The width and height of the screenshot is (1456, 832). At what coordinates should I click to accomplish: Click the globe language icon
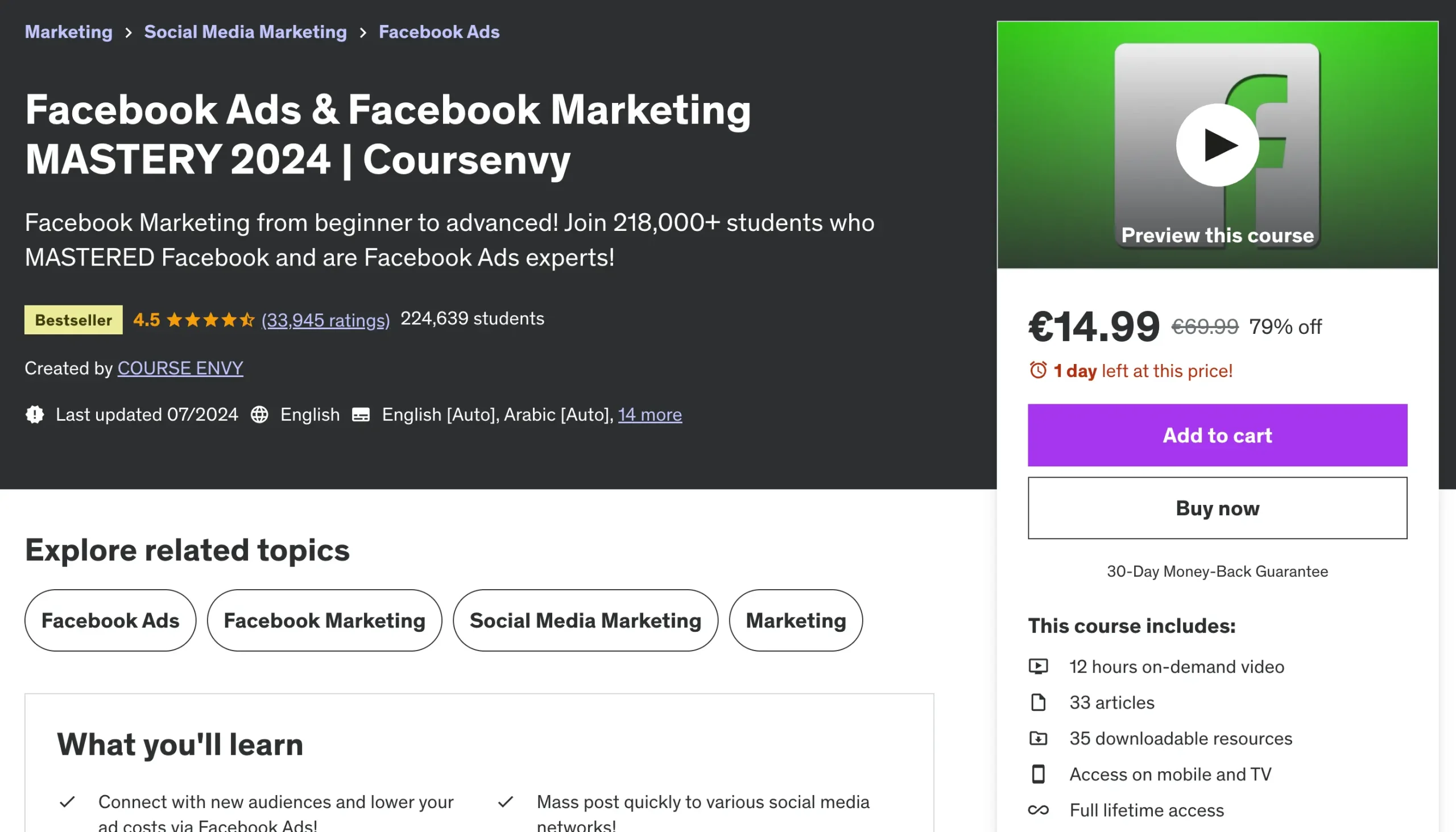[x=259, y=414]
